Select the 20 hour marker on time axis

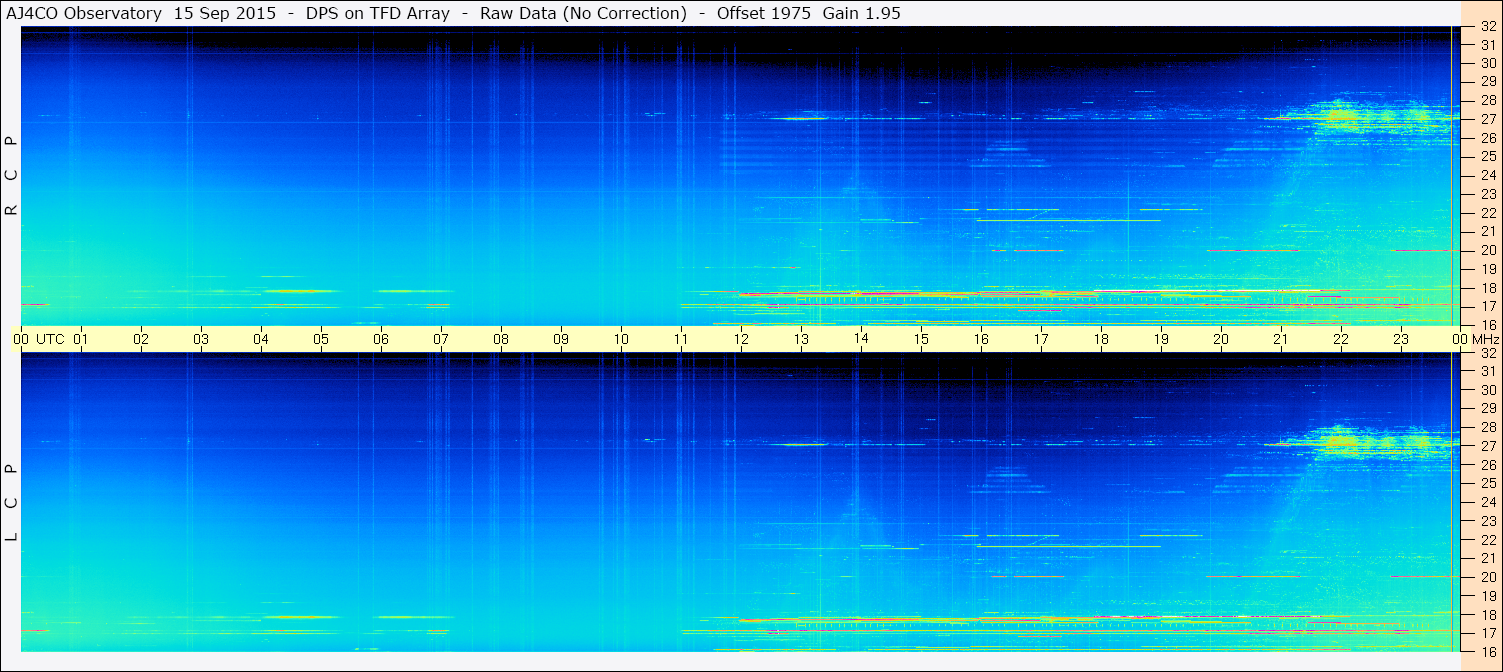1221,339
